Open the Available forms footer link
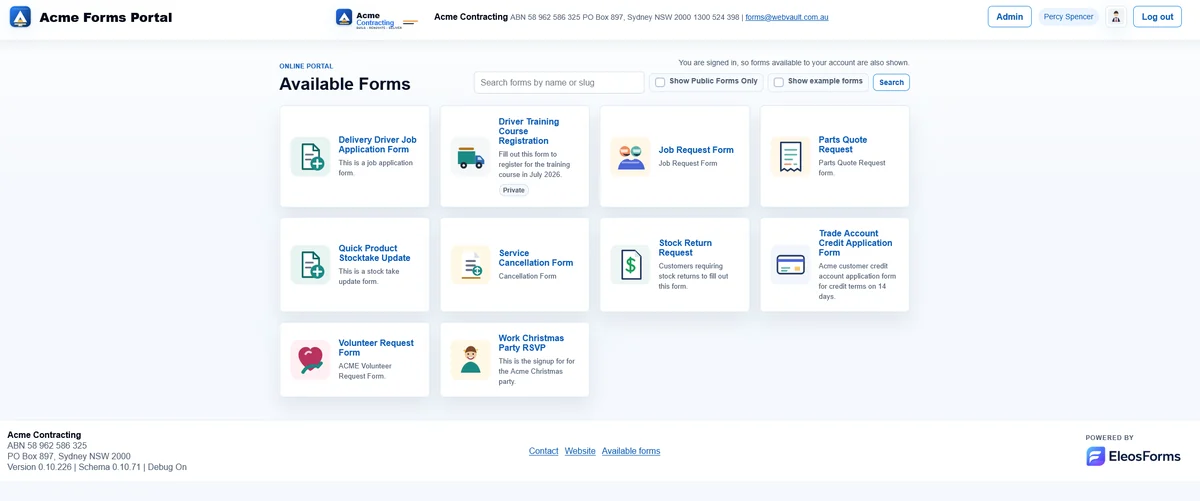This screenshot has height=501, width=1200. point(631,451)
